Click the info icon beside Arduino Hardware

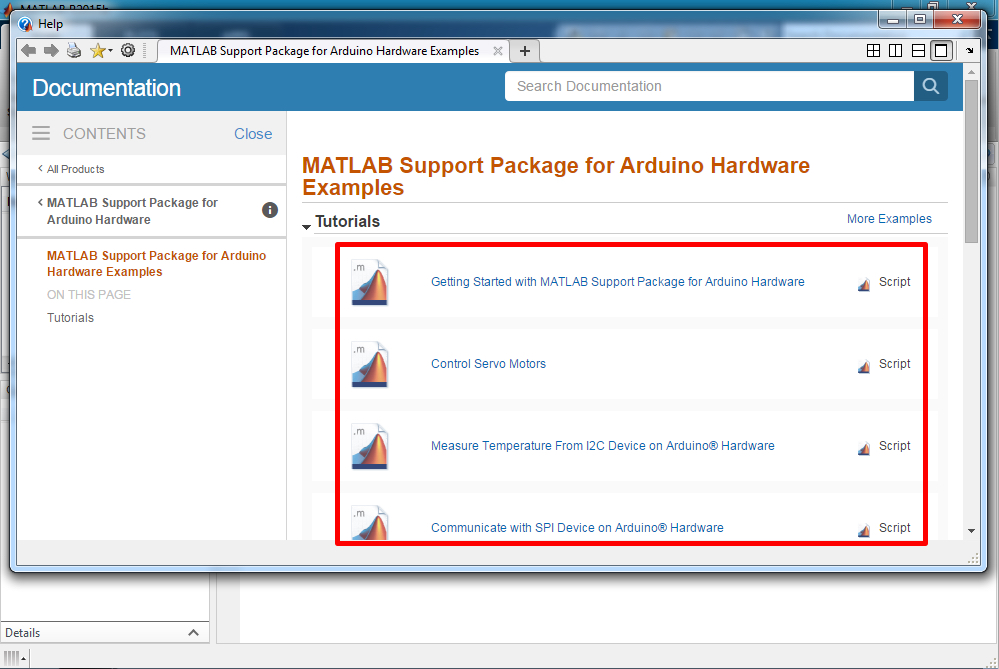point(270,210)
